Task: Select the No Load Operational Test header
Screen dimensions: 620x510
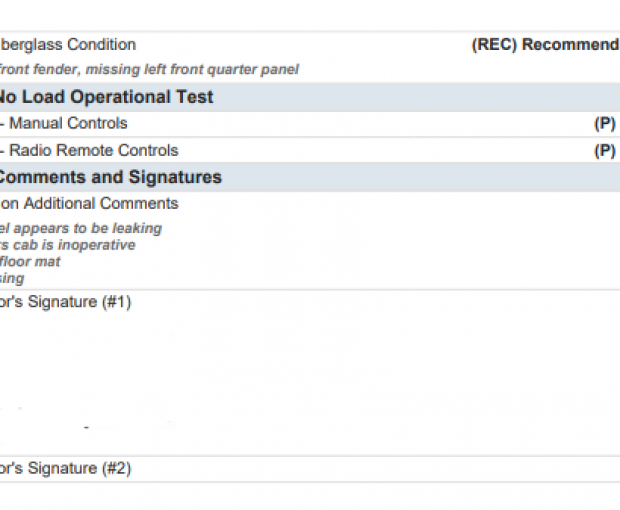Action: click(105, 97)
